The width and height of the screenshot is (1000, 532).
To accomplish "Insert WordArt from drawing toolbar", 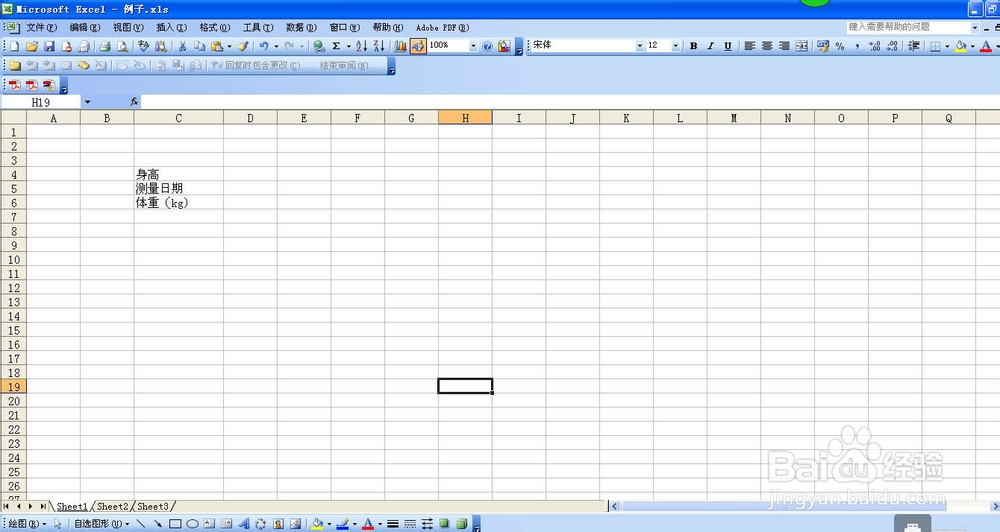I will pos(244,524).
